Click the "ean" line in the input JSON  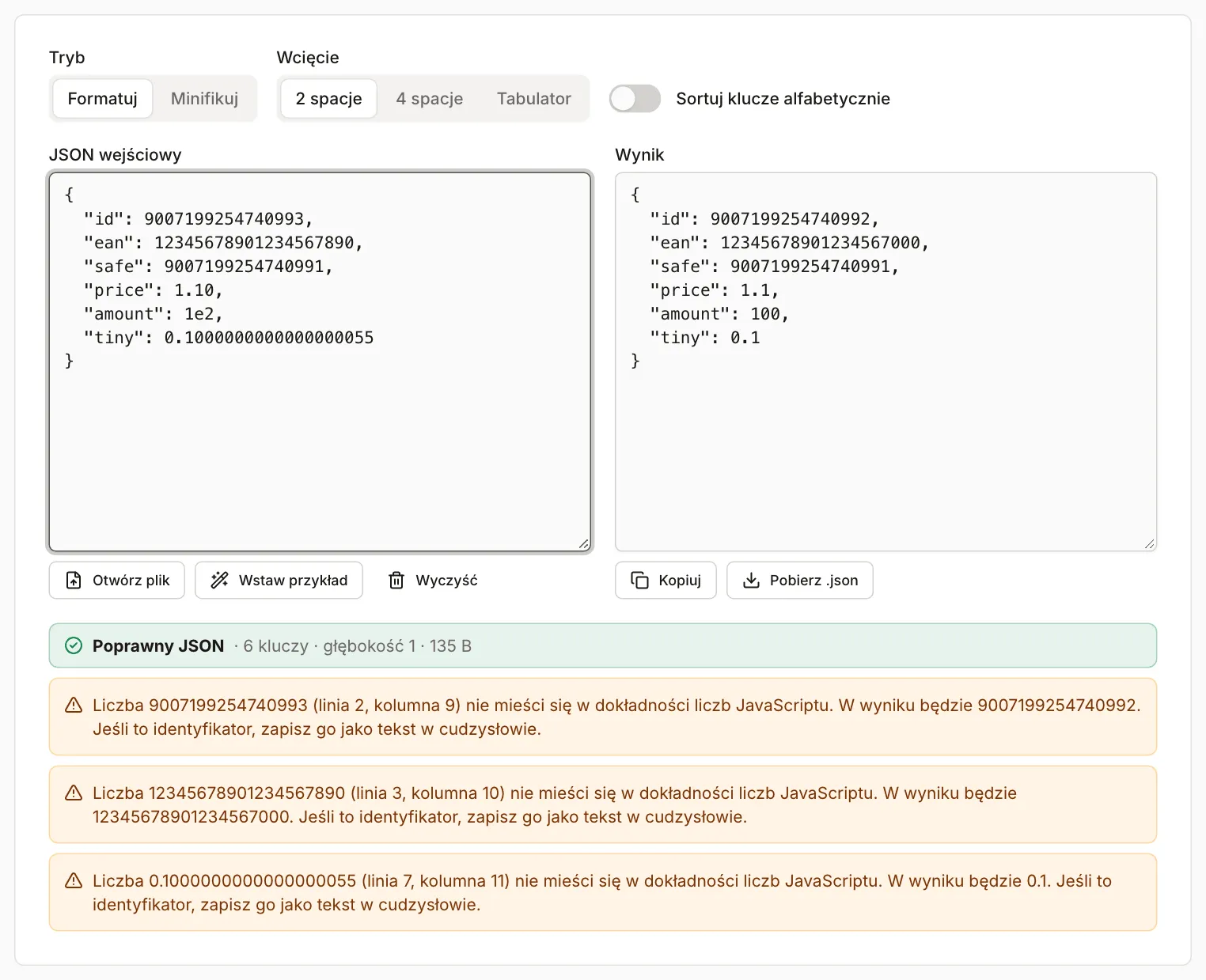pyautogui.click(x=223, y=243)
